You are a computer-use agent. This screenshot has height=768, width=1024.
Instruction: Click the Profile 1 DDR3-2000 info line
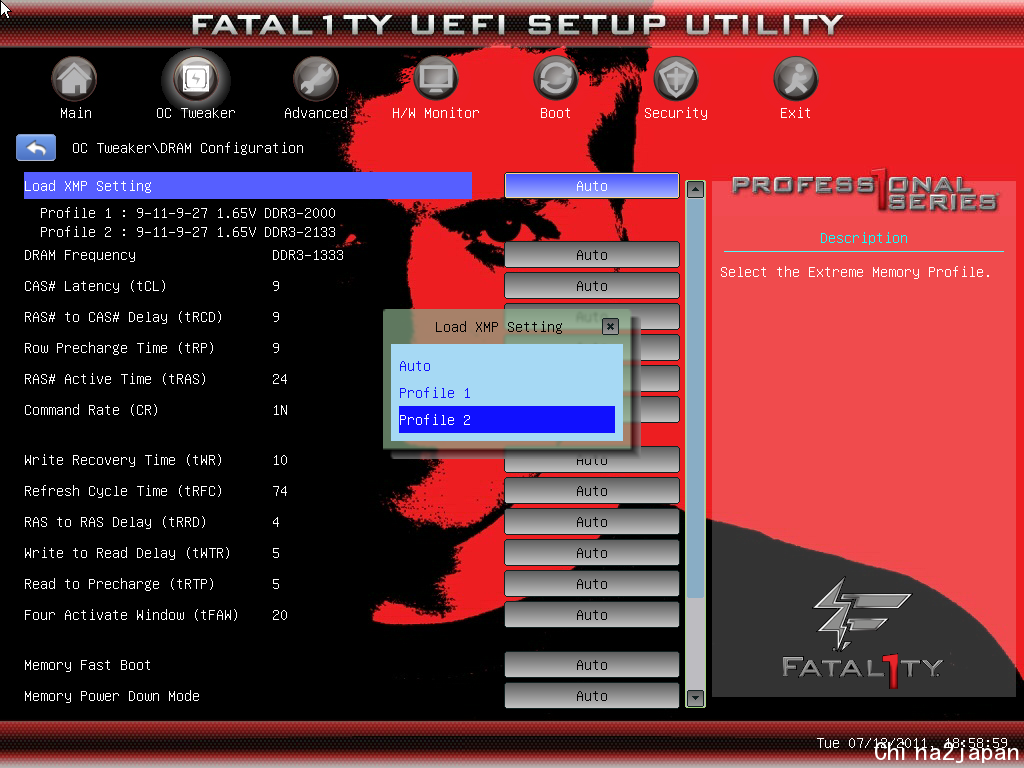point(187,213)
